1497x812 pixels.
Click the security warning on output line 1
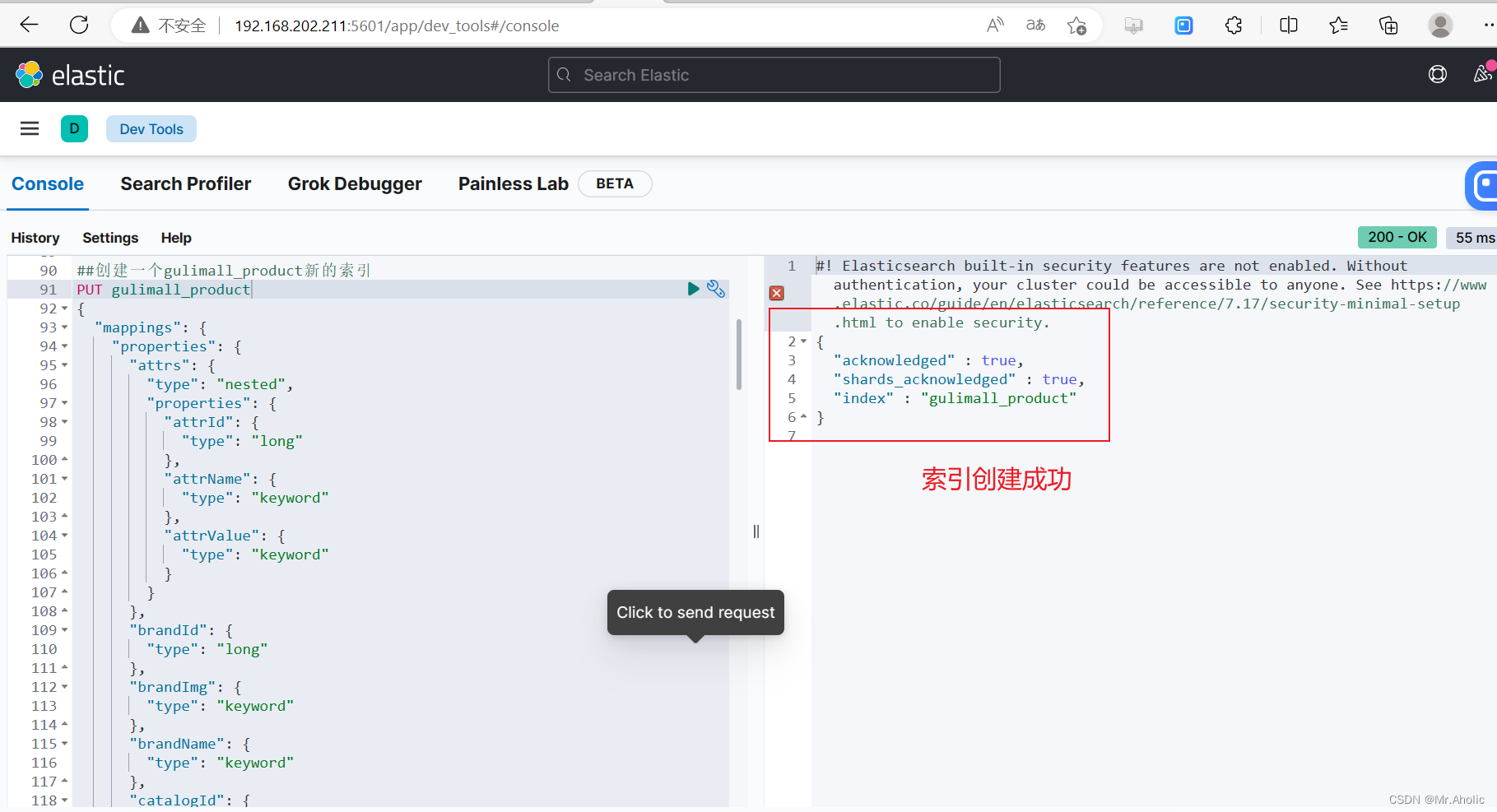point(1152,294)
